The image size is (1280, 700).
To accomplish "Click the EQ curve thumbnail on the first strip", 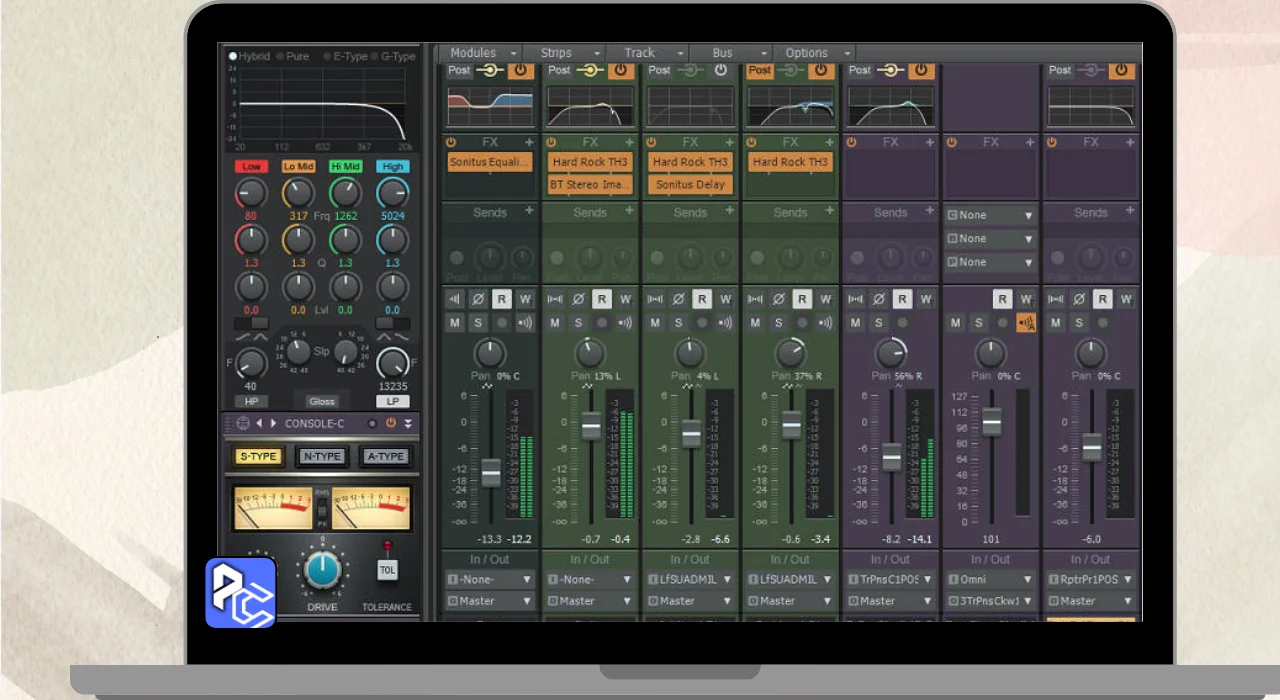I will point(490,106).
